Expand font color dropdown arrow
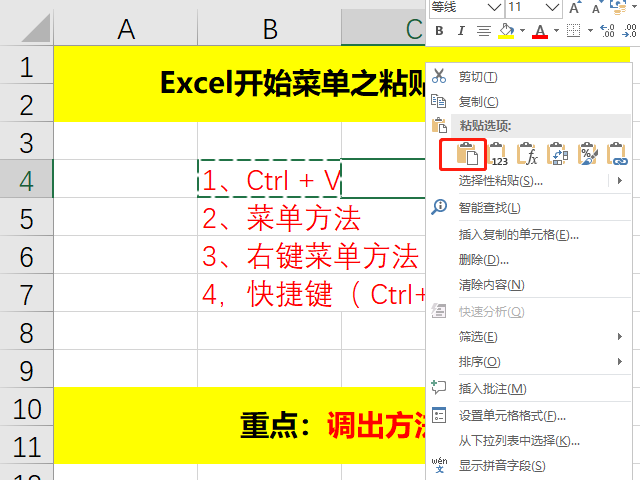This screenshot has height=480, width=640. point(556,31)
